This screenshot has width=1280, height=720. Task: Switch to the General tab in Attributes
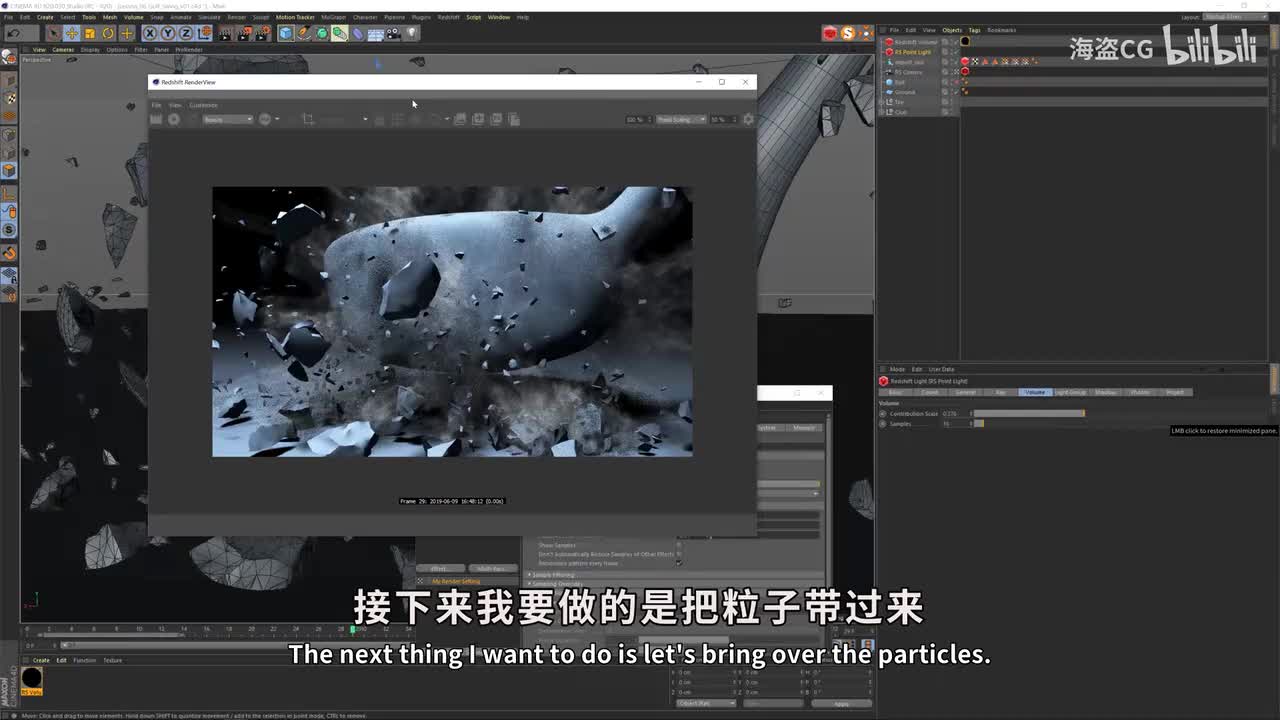(966, 392)
